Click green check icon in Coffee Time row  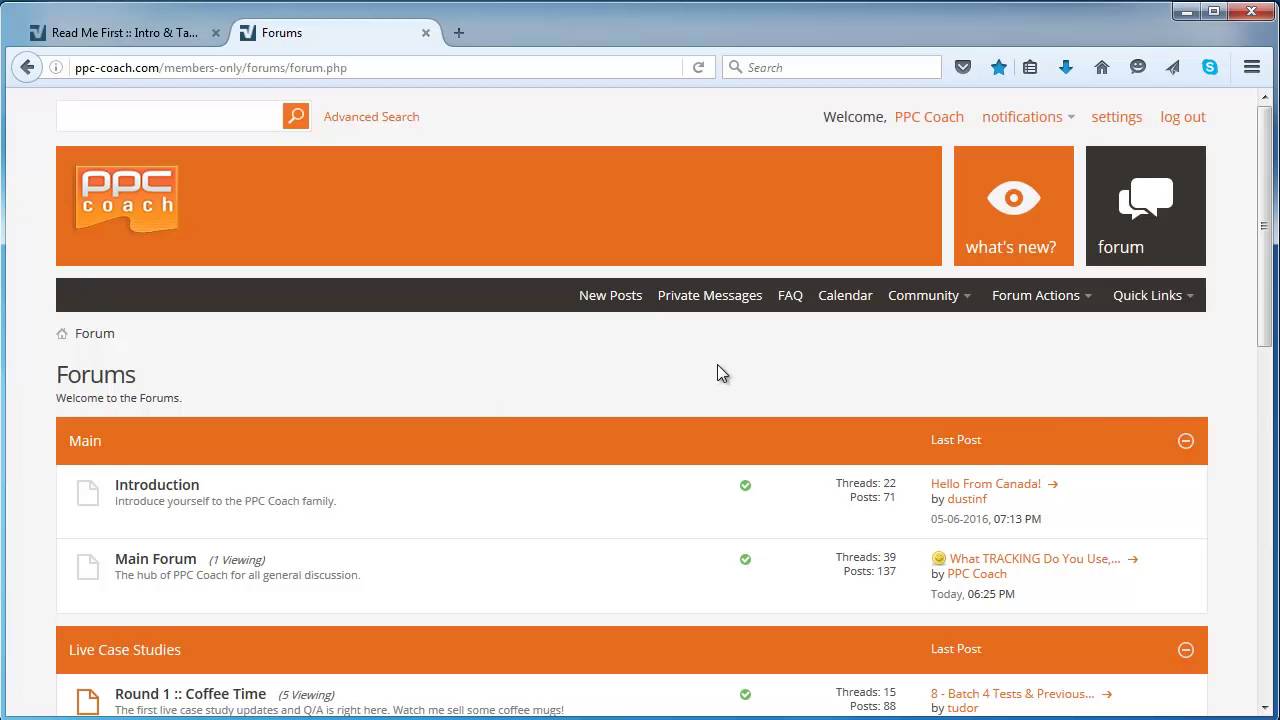(745, 694)
